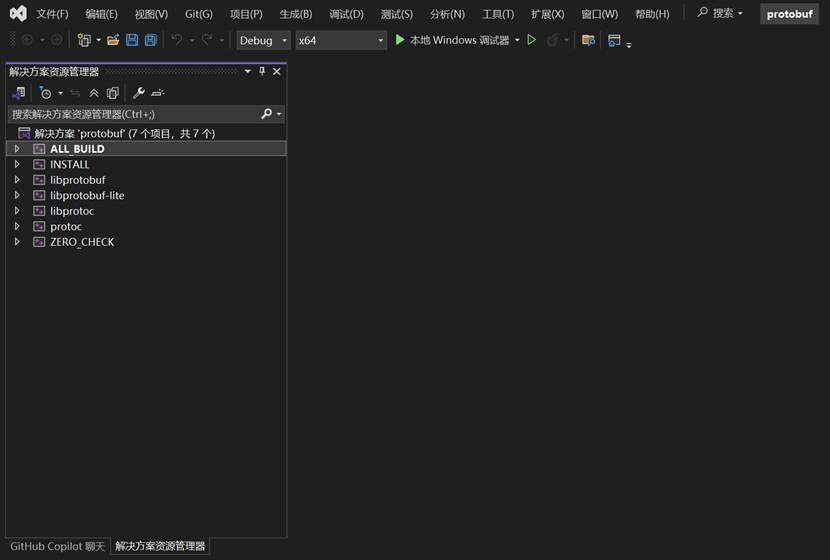Image resolution: width=830 pixels, height=560 pixels.
Task: Switch to the 解决方案资源管理器 bottom tab
Action: [160, 546]
